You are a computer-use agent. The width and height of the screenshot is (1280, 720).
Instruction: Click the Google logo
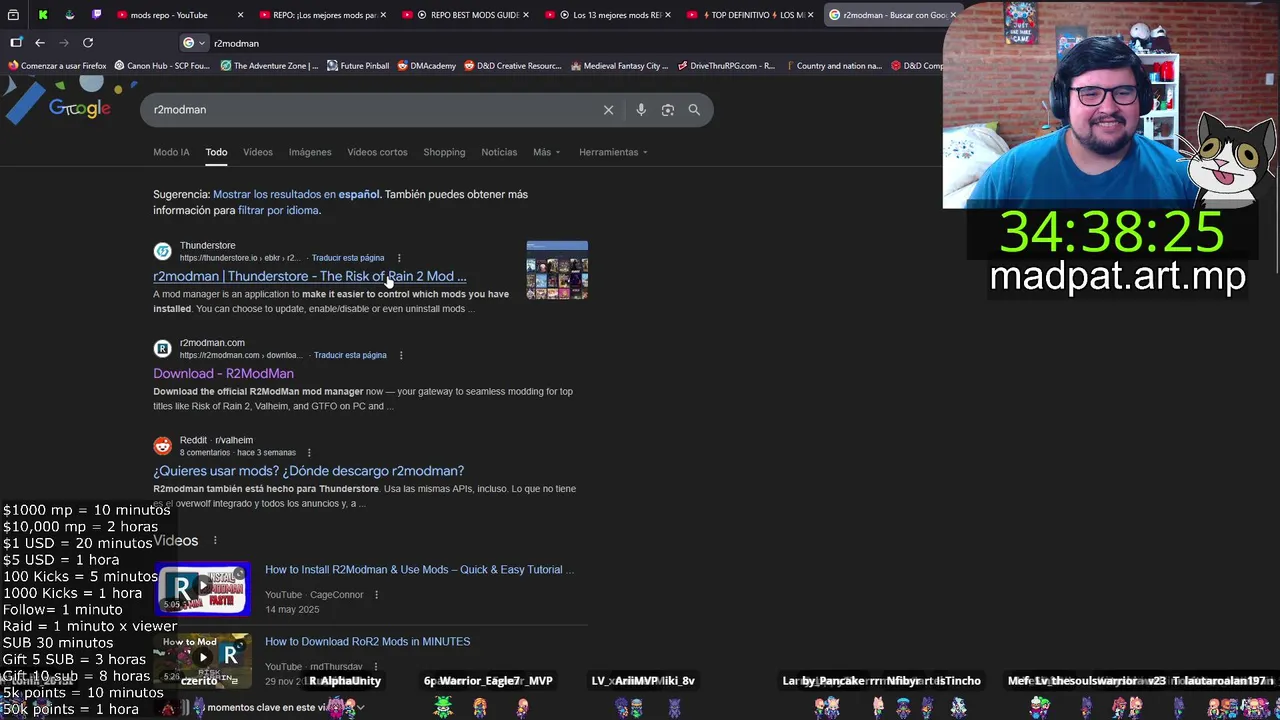point(79,108)
